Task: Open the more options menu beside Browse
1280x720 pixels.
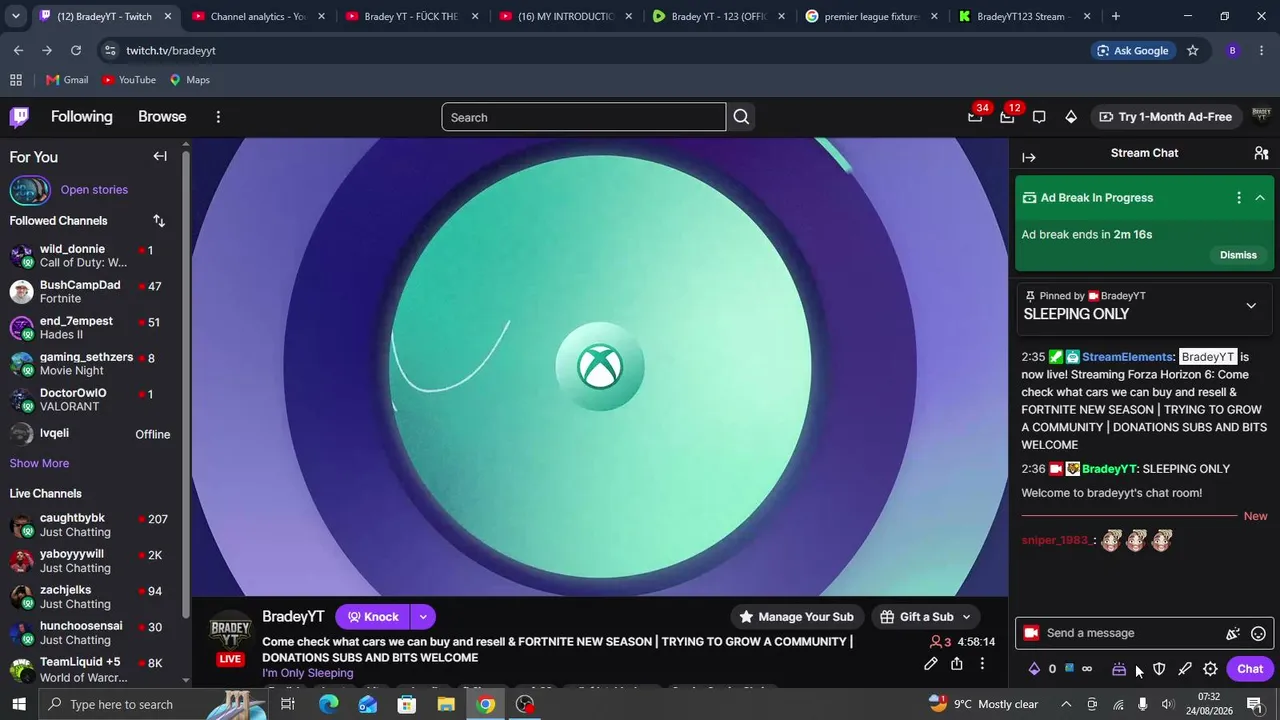Action: pos(218,117)
